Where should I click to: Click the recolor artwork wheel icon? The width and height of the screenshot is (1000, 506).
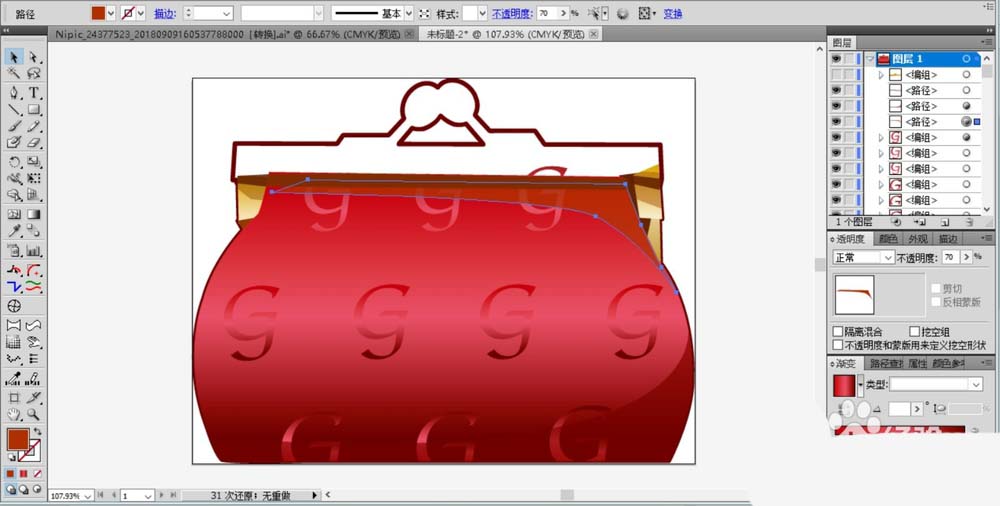[x=622, y=13]
